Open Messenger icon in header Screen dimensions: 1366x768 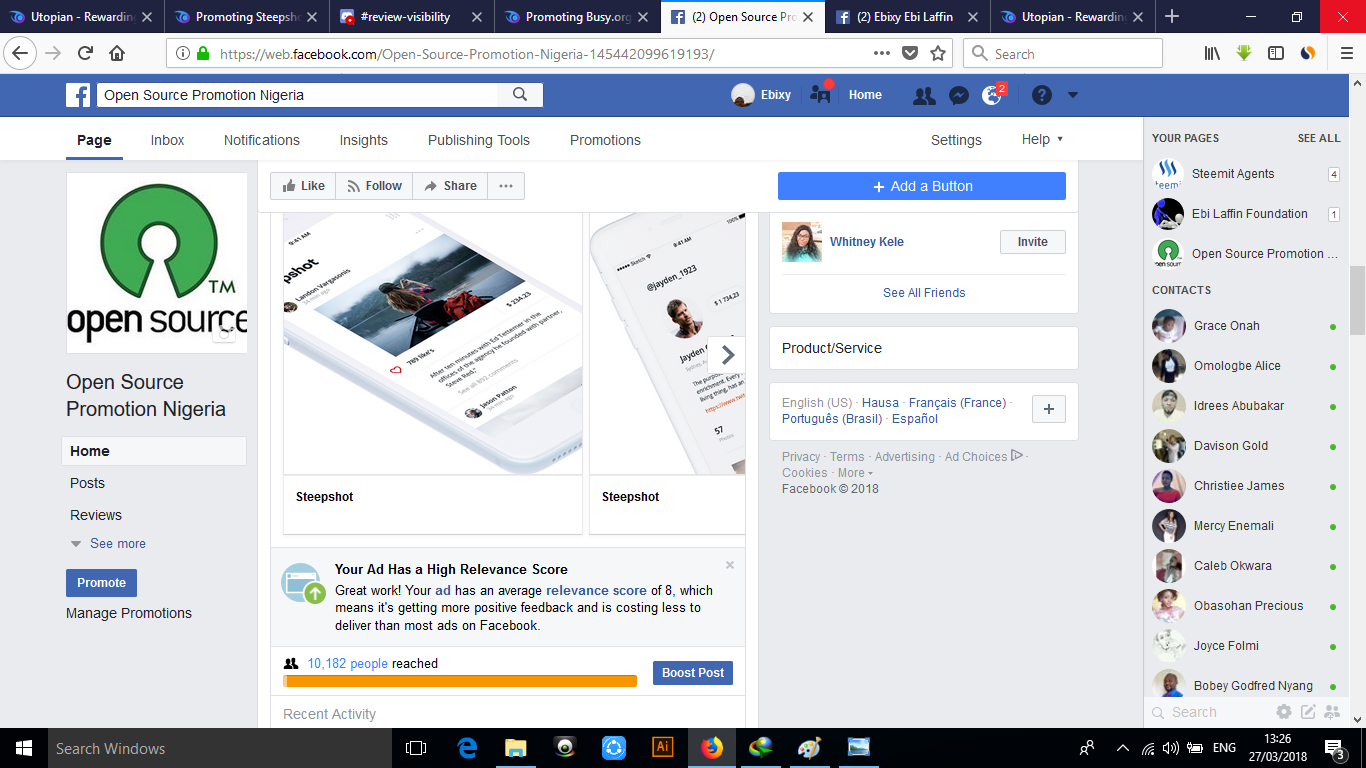click(958, 95)
